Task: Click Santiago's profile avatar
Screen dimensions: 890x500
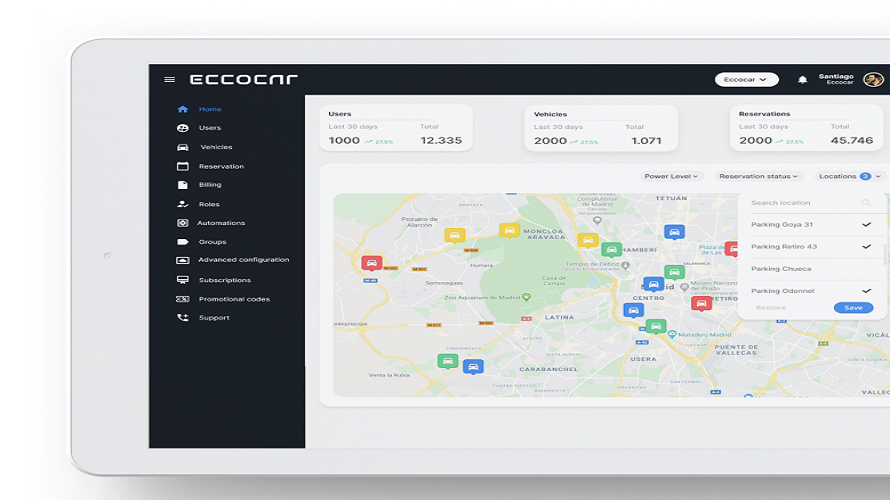Action: coord(873,79)
